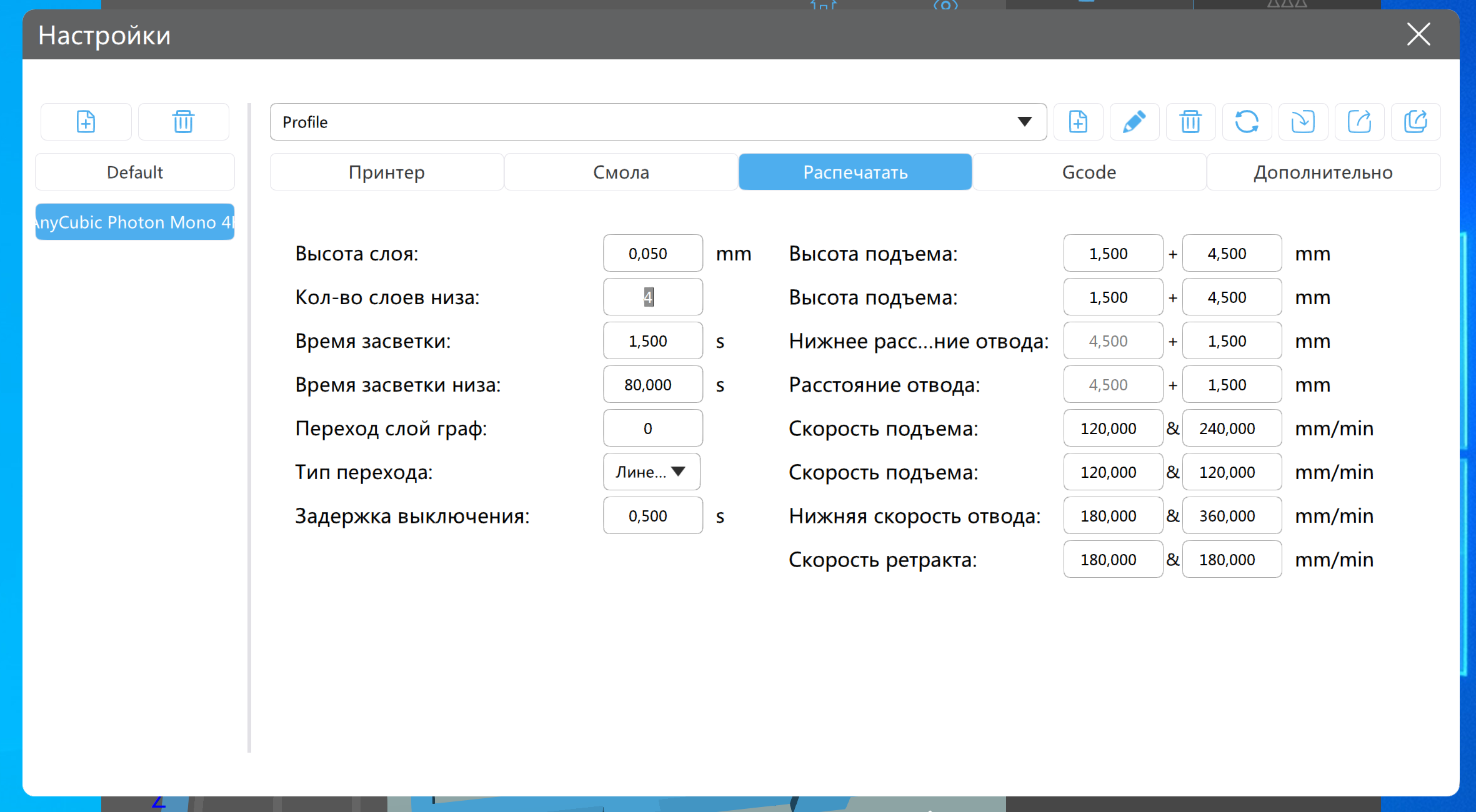Click the add new printer icon in the left panel

(86, 122)
